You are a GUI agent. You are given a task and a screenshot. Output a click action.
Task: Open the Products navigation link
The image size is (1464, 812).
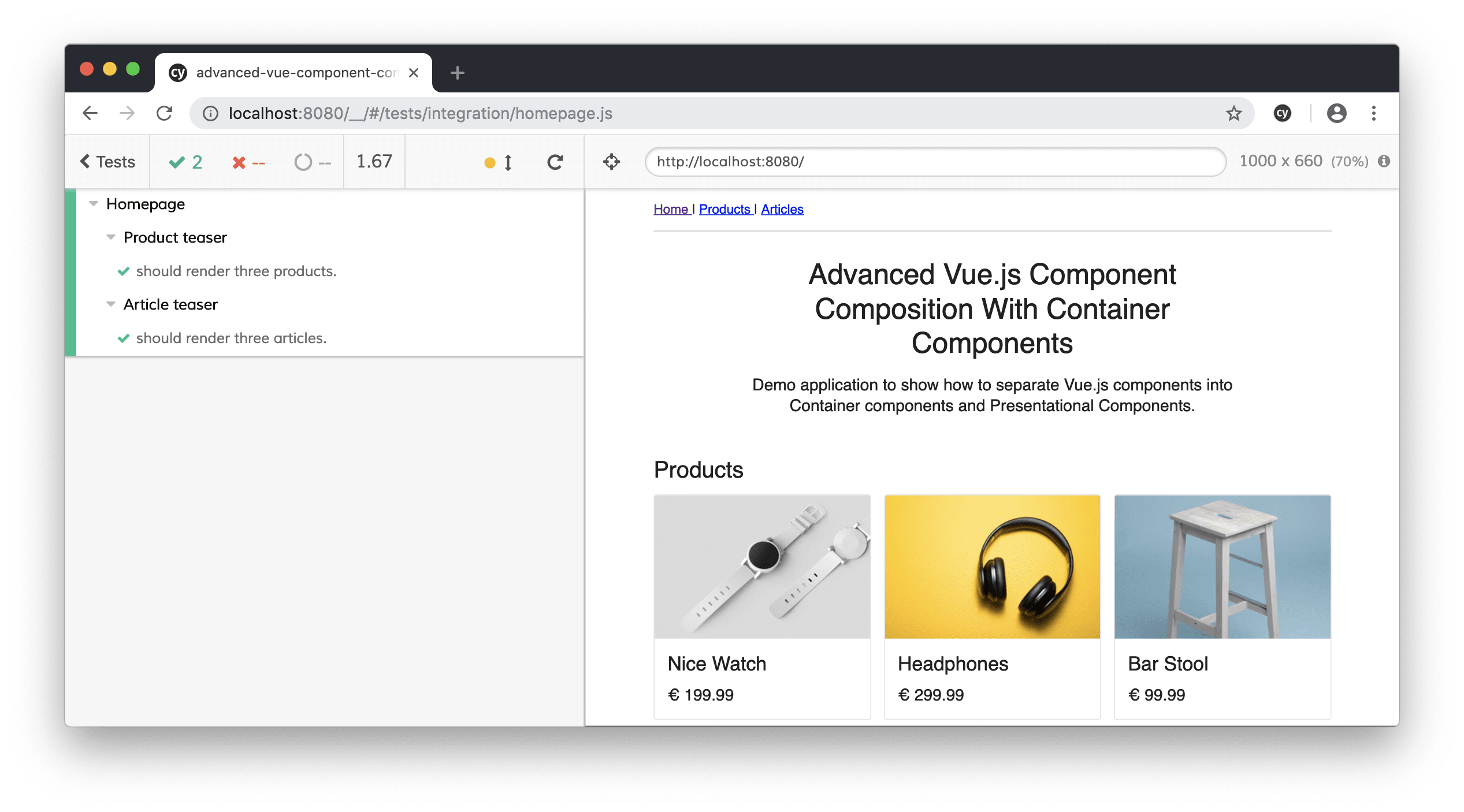(725, 209)
